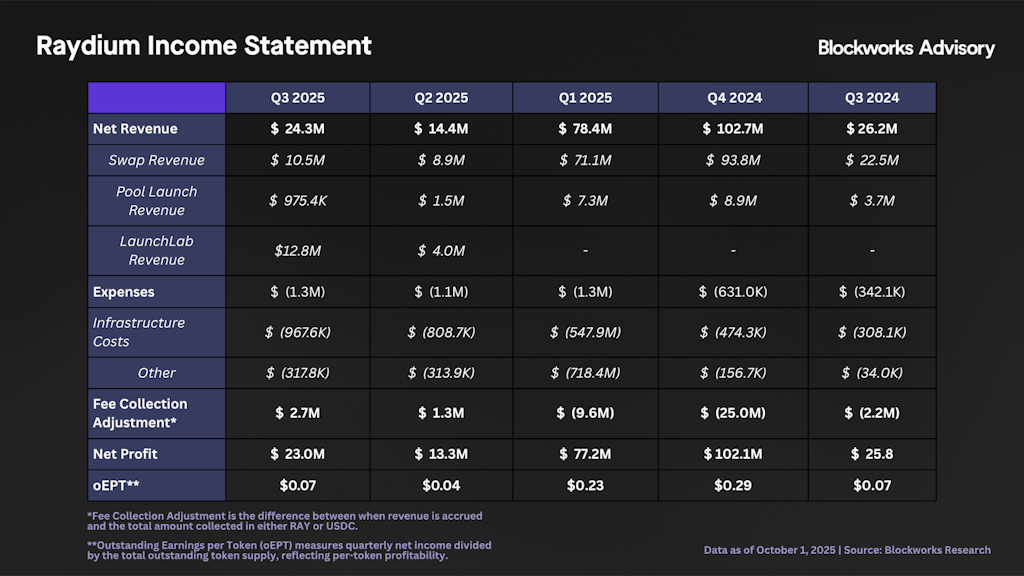
Task: Select the Pool Launch Revenue row label
Action: [156, 201]
